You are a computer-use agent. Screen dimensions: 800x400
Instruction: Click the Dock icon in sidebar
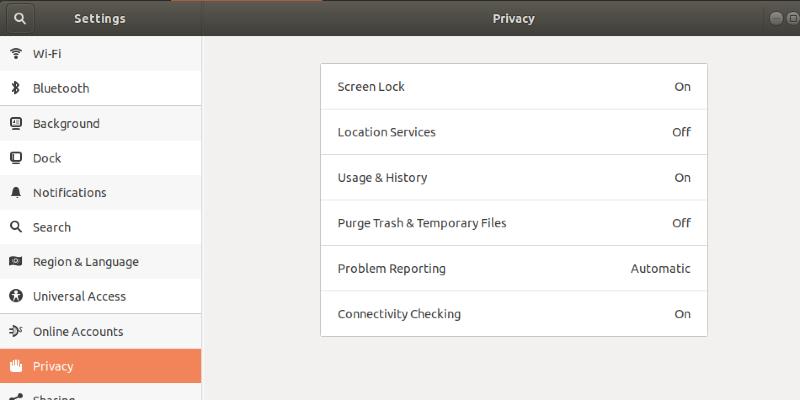[x=16, y=158]
